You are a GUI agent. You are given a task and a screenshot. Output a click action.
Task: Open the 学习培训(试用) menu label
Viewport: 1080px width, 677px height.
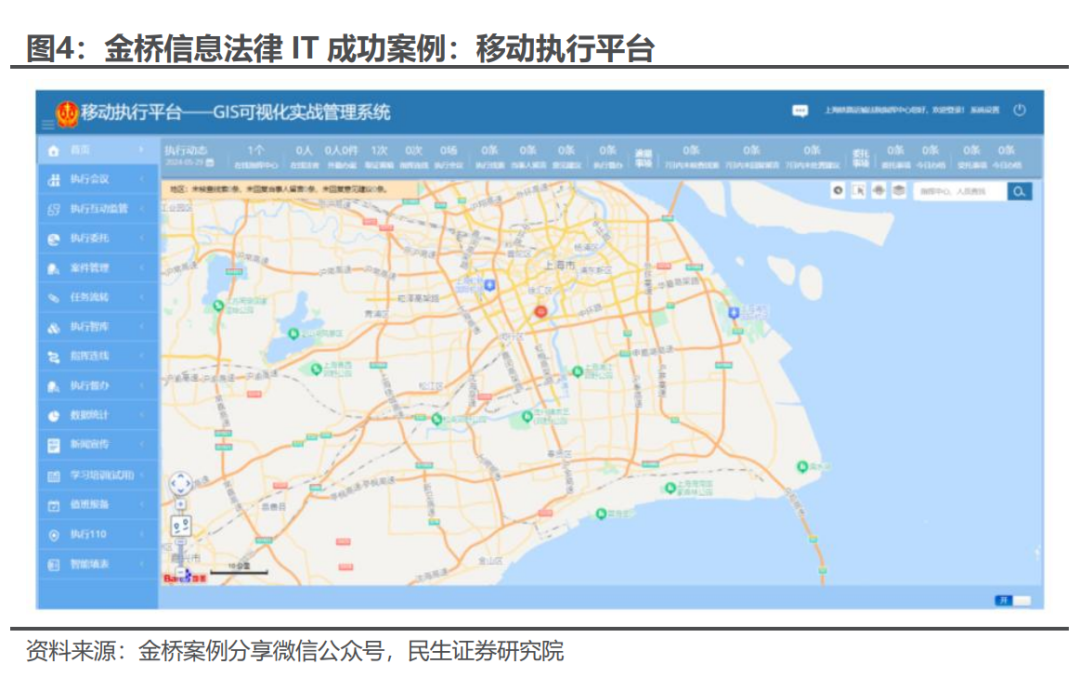[x=102, y=475]
